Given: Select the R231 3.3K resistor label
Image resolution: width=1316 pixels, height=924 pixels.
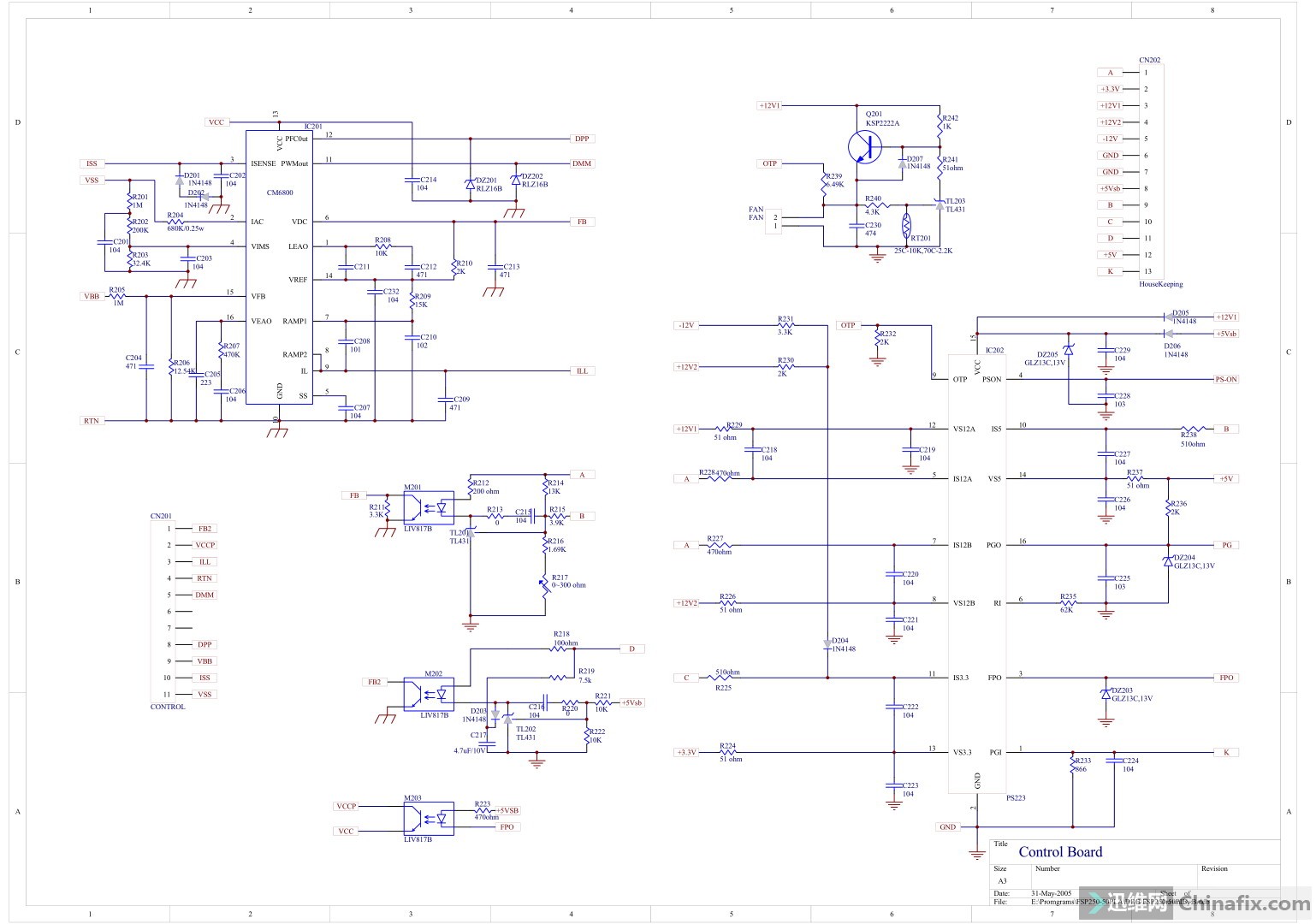Looking at the screenshot, I should (x=785, y=325).
